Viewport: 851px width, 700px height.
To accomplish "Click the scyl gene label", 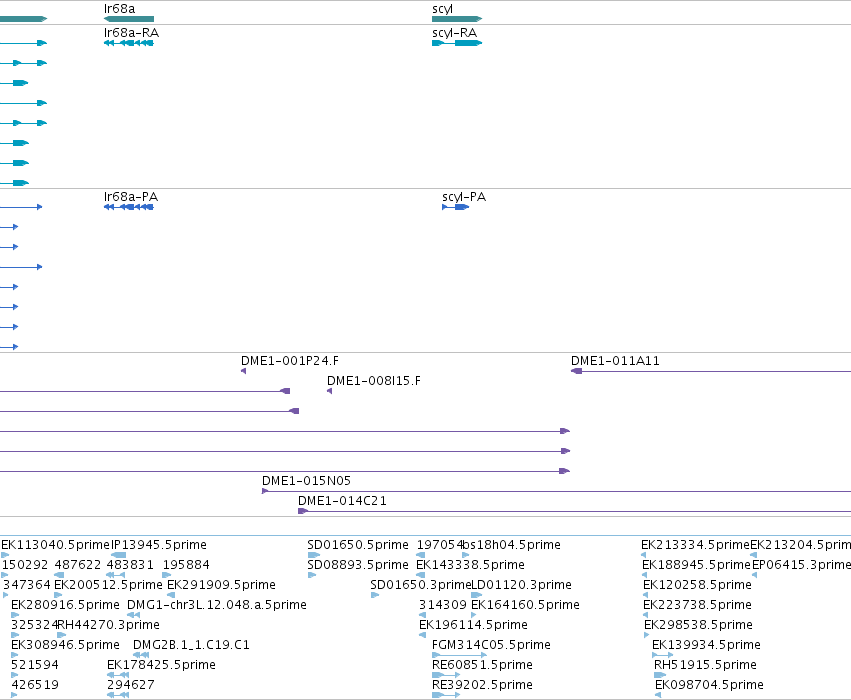I will tap(442, 9).
